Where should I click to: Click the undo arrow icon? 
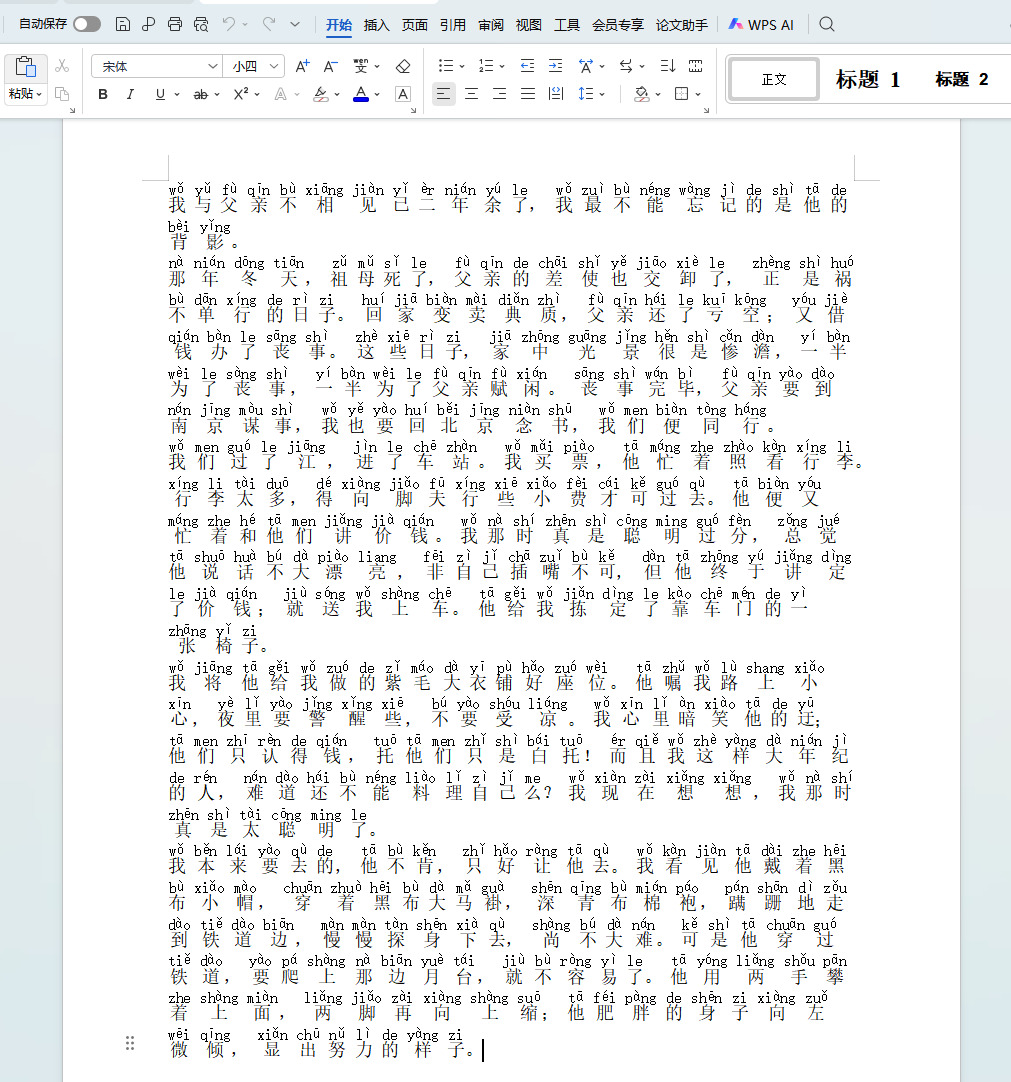tap(229, 25)
